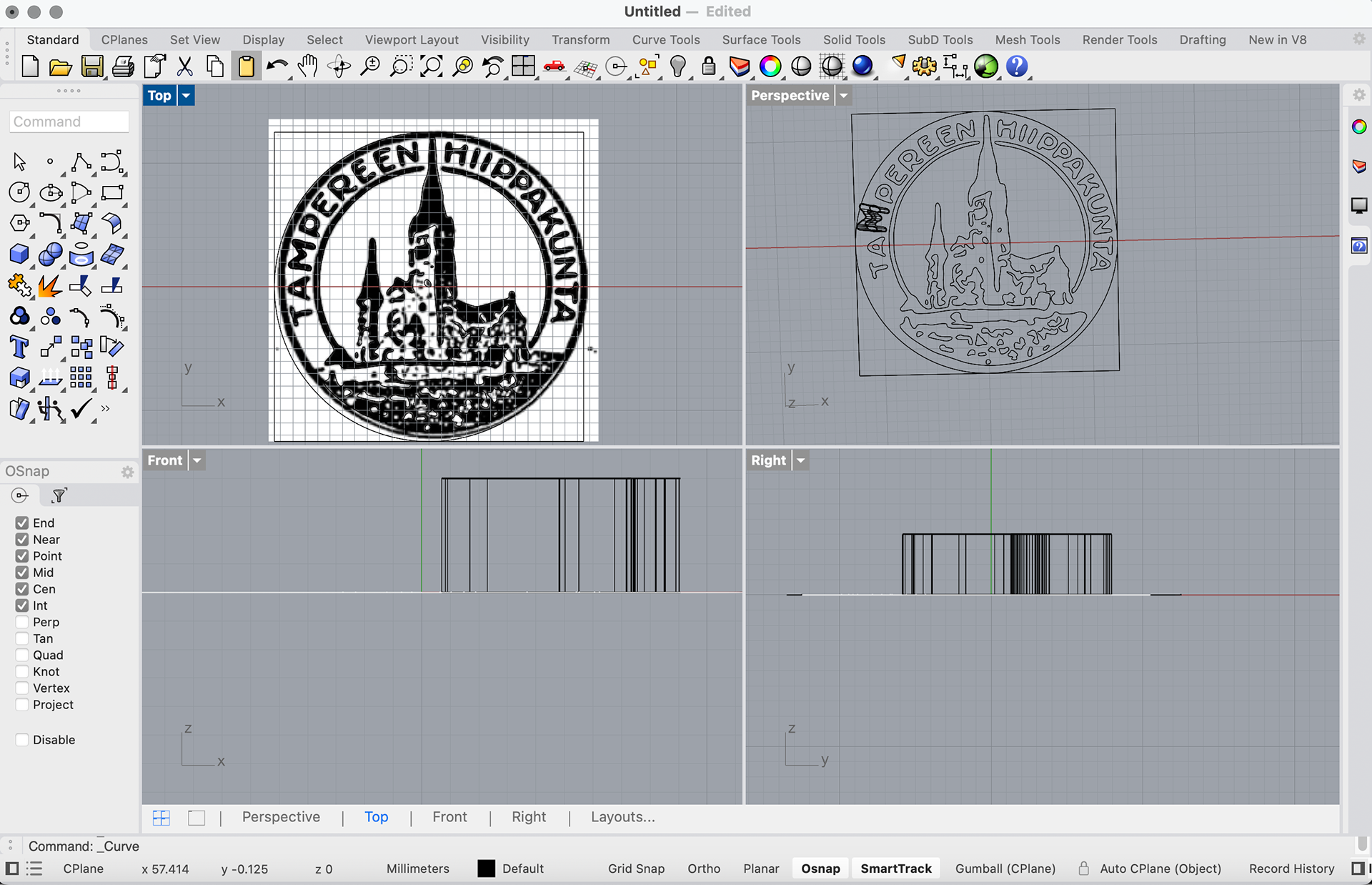Viewport: 1372px width, 885px height.
Task: Click the four-viewport layout icon
Action: (x=523, y=66)
